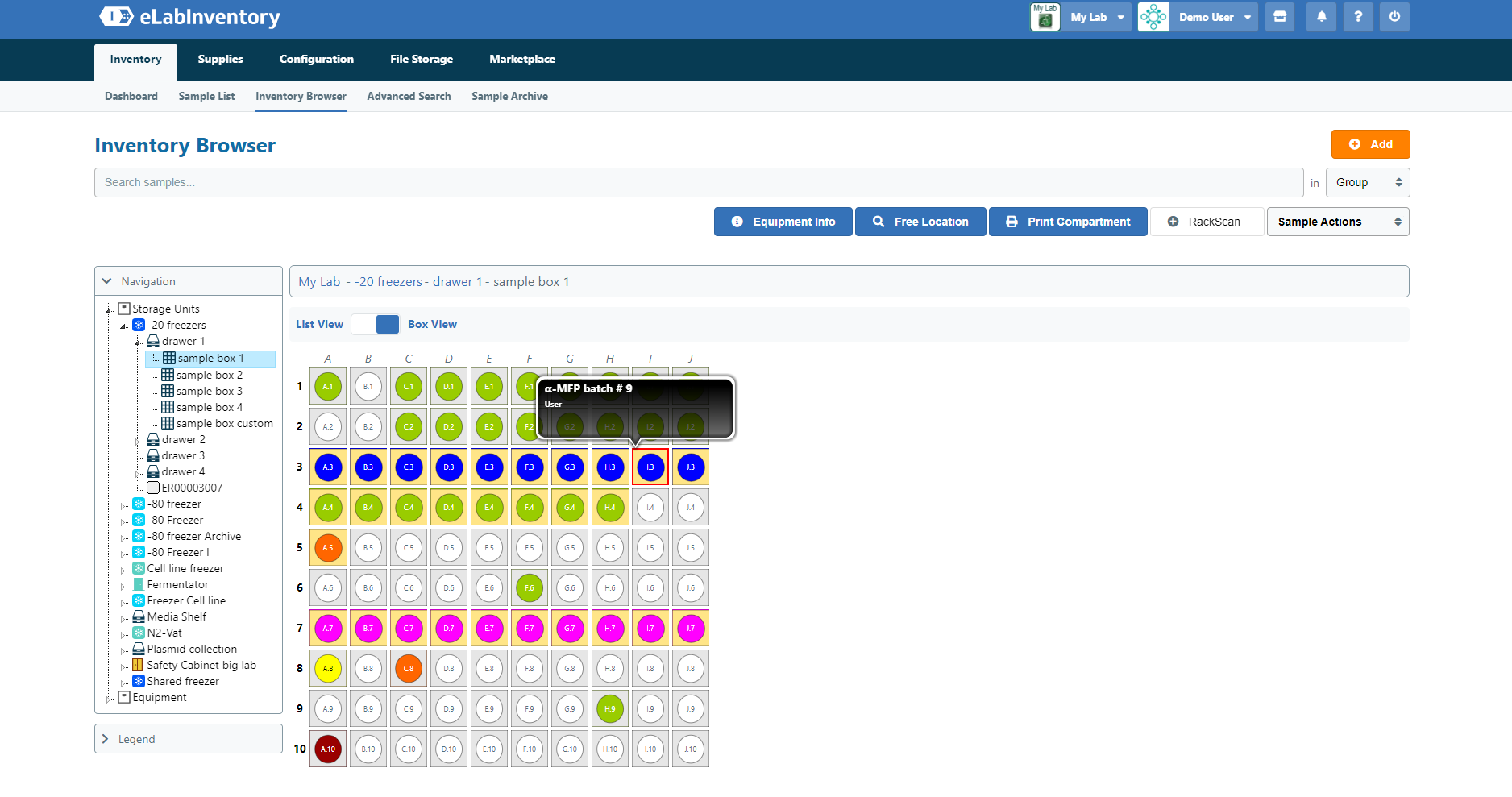Open the Group search scope dropdown

[x=1368, y=183]
